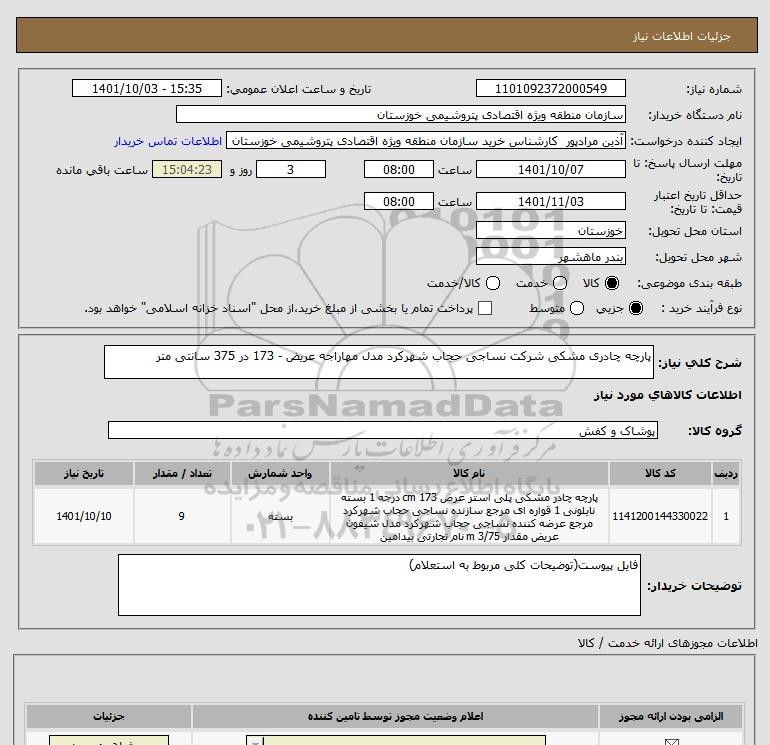
Task: Click the need number field 1101092372000549
Action: (x=550, y=88)
